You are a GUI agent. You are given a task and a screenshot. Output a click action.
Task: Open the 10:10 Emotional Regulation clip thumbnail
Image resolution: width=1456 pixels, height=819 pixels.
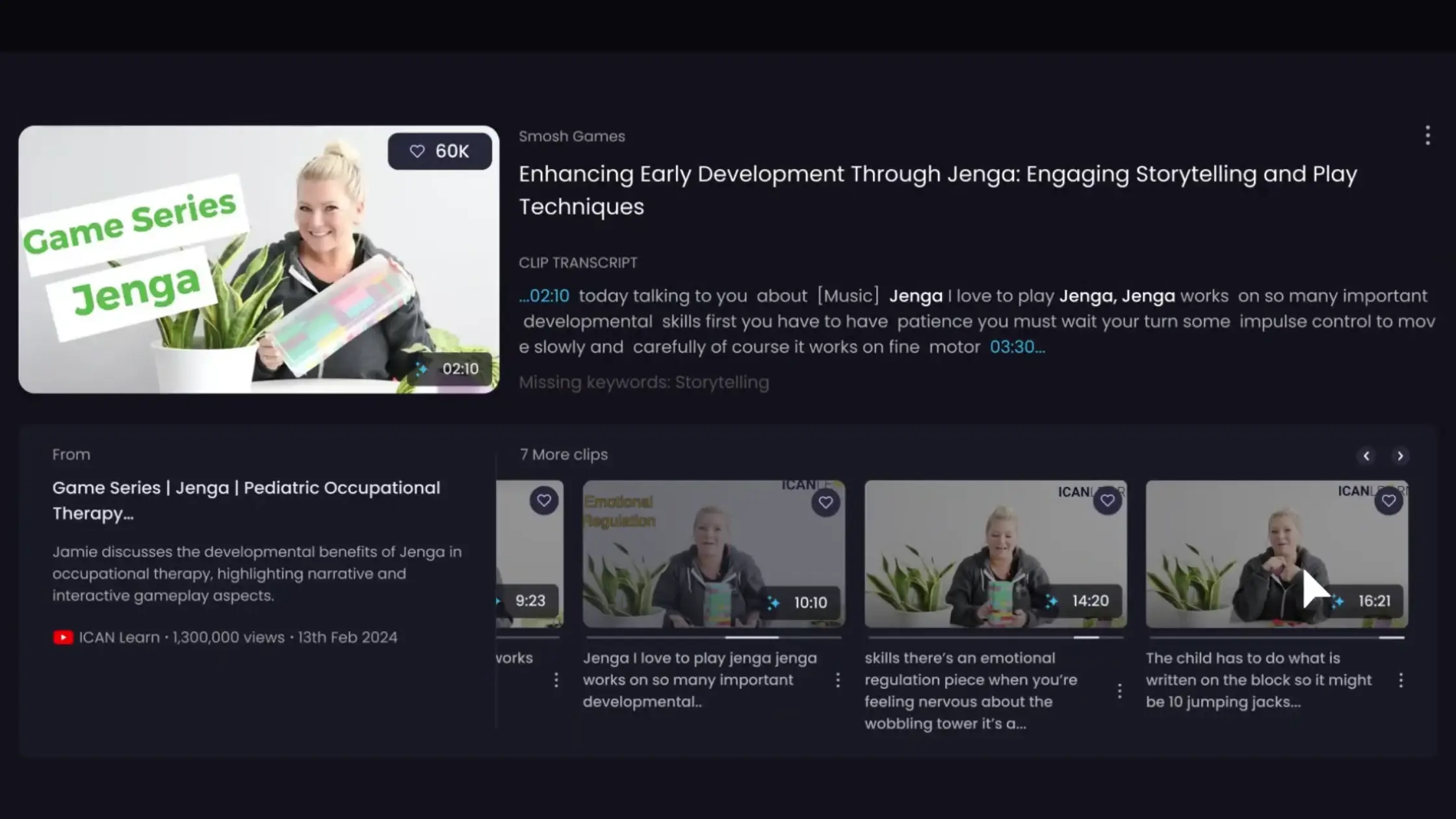point(714,554)
